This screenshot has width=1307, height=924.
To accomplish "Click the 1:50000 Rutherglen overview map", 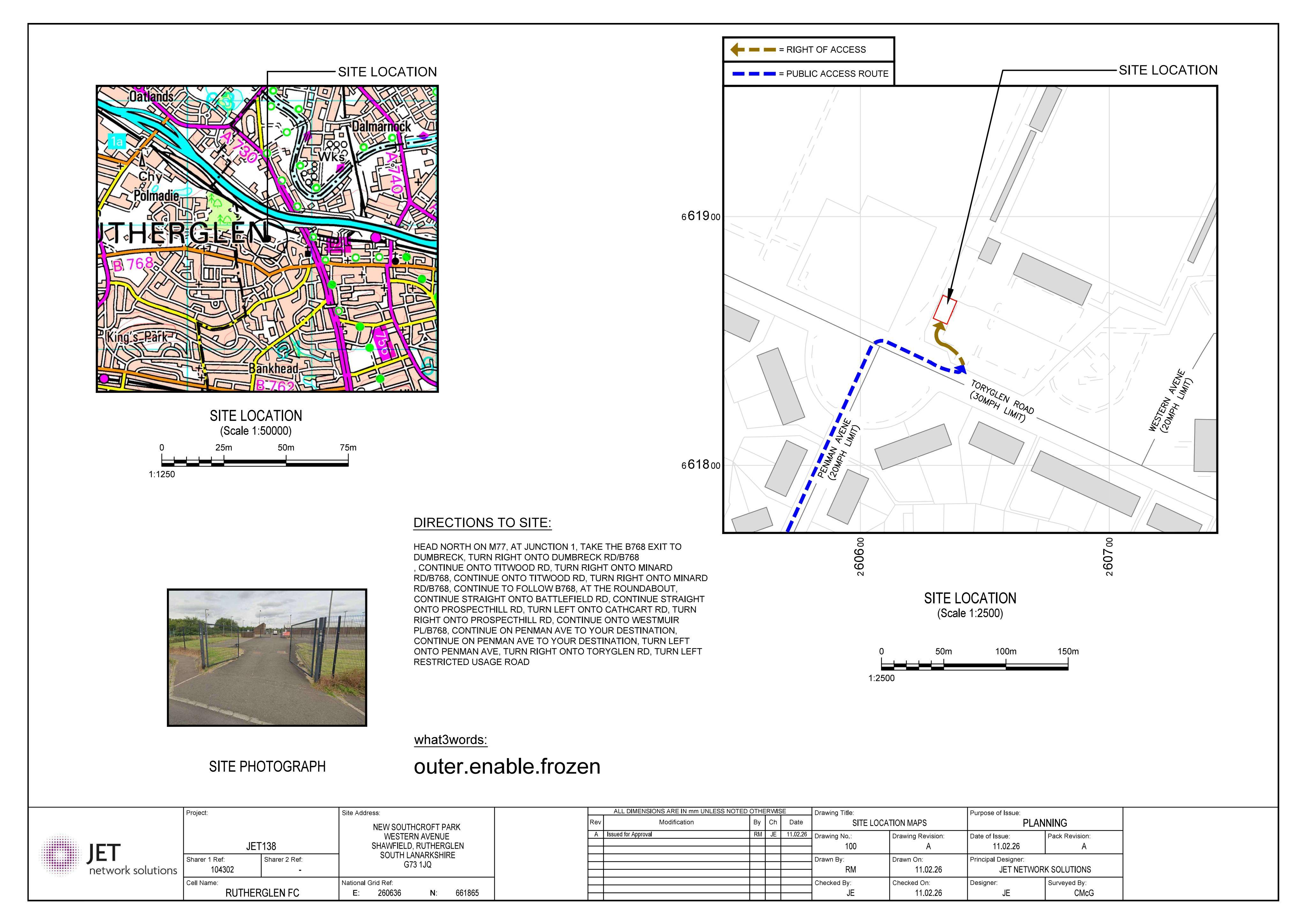I will click(x=267, y=239).
